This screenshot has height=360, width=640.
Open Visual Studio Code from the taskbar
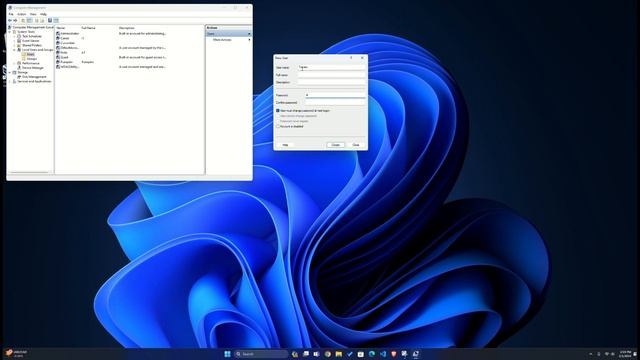383,354
